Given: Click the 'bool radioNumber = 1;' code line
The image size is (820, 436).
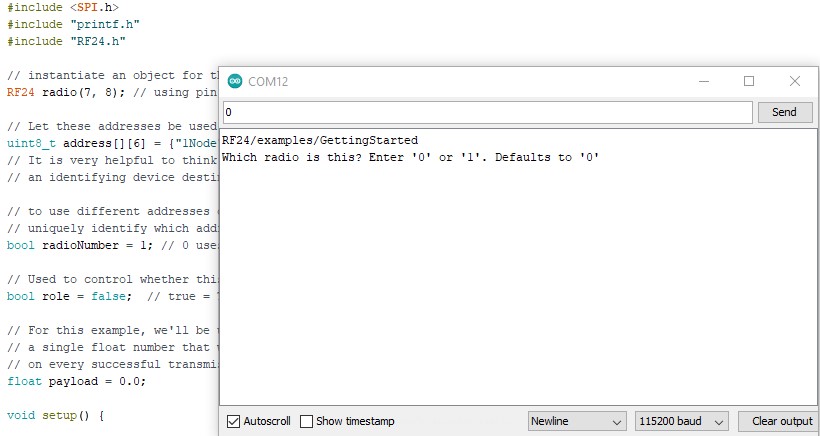Looking at the screenshot, I should point(100,245).
